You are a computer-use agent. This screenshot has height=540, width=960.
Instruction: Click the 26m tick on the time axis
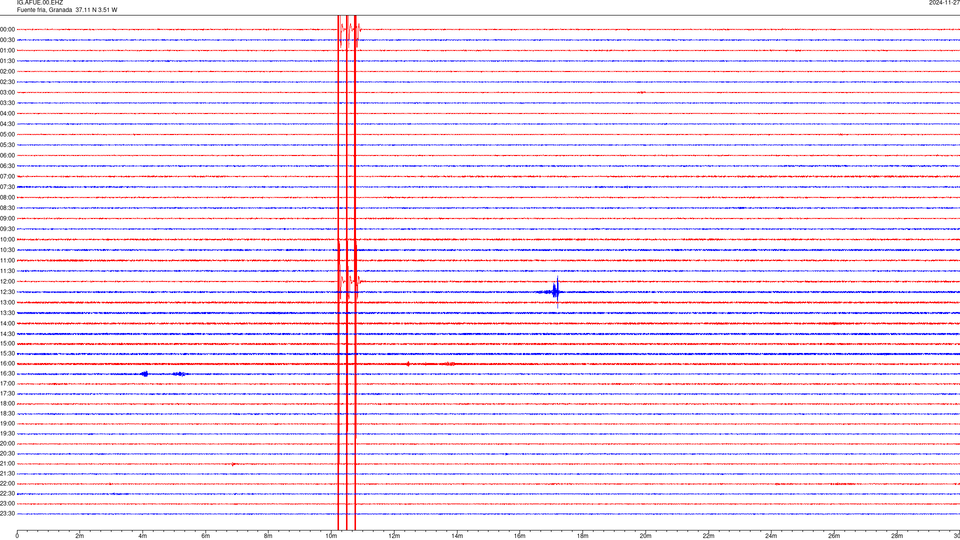834,536
